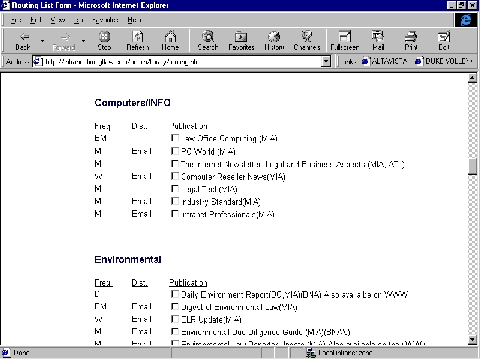The width and height of the screenshot is (480, 360).
Task: Click the Internet Explorer title bar icon
Action: coord(5,5)
